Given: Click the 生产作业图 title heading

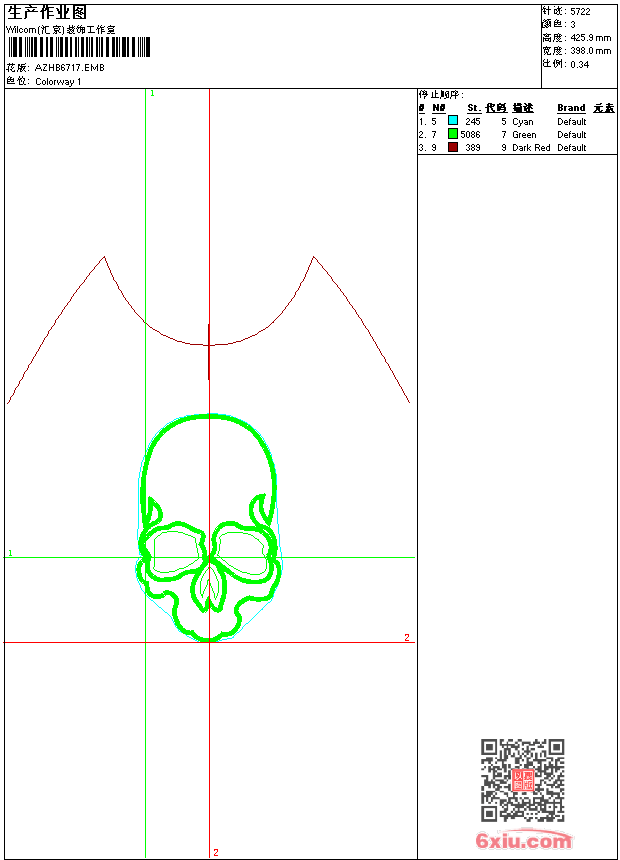Looking at the screenshot, I should point(47,12).
